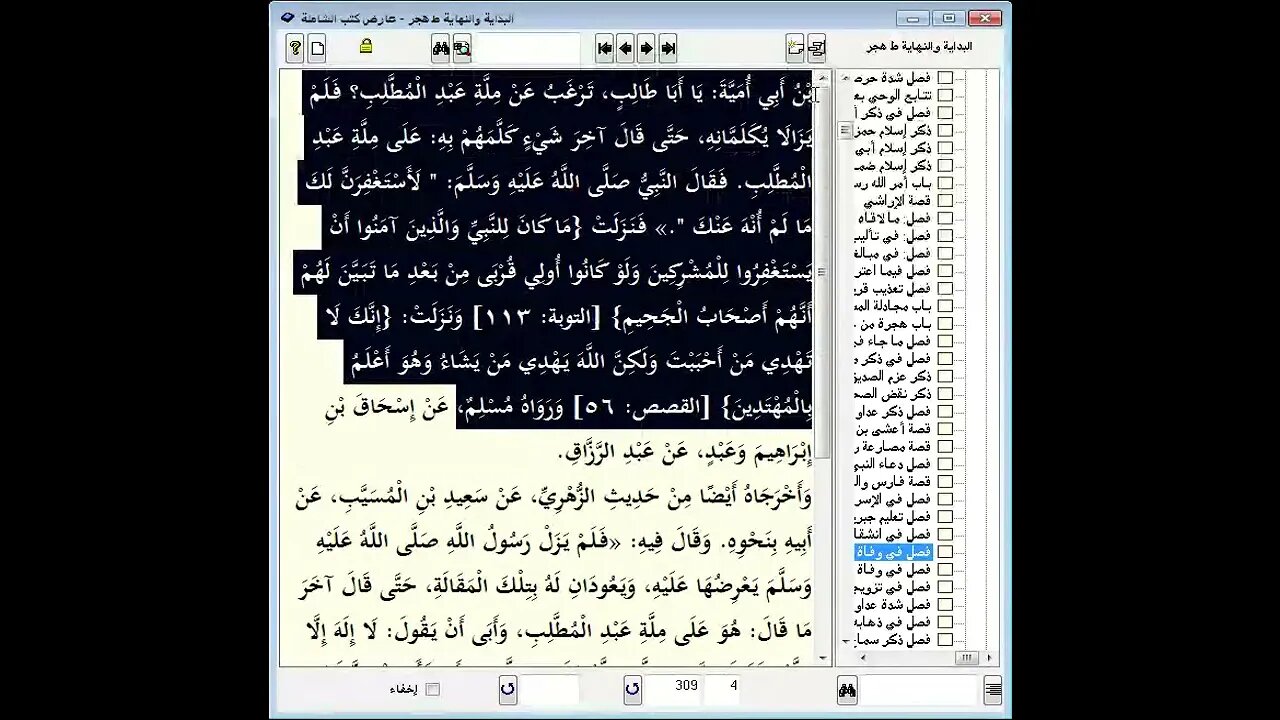Screen dimensions: 1280x720
Task: Click the left arrow navigation button
Action: 626,47
